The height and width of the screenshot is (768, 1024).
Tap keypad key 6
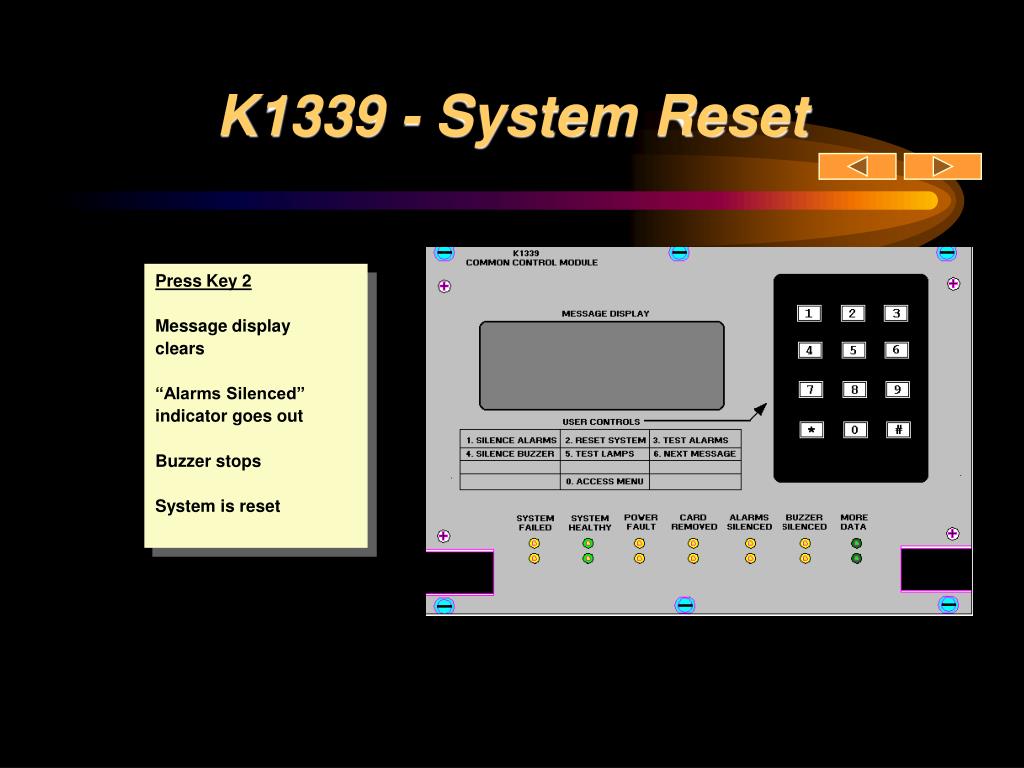coord(896,350)
